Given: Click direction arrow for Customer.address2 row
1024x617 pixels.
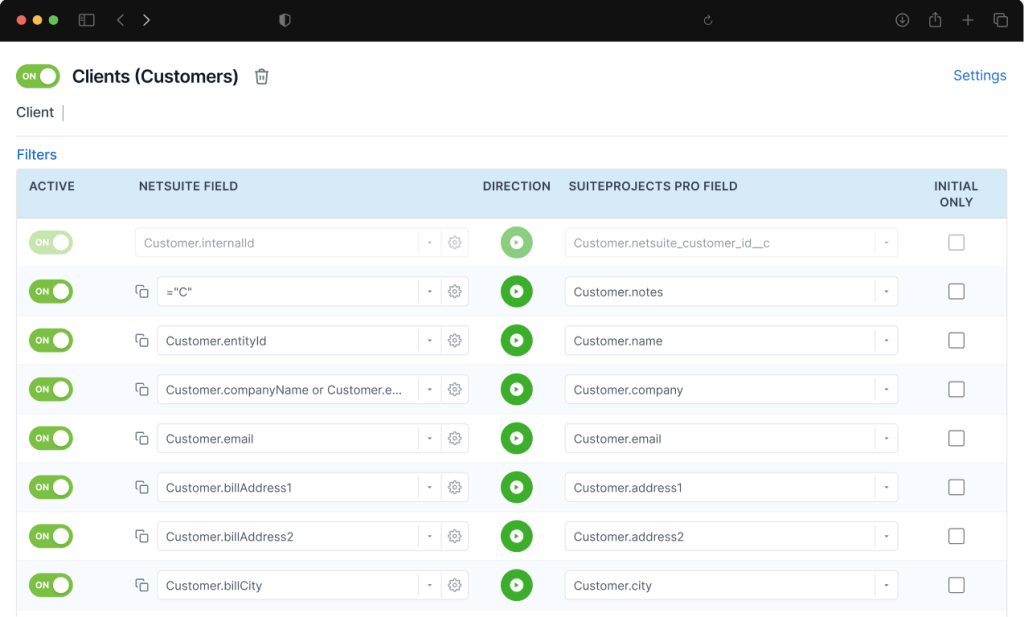Looking at the screenshot, I should click(x=517, y=536).
